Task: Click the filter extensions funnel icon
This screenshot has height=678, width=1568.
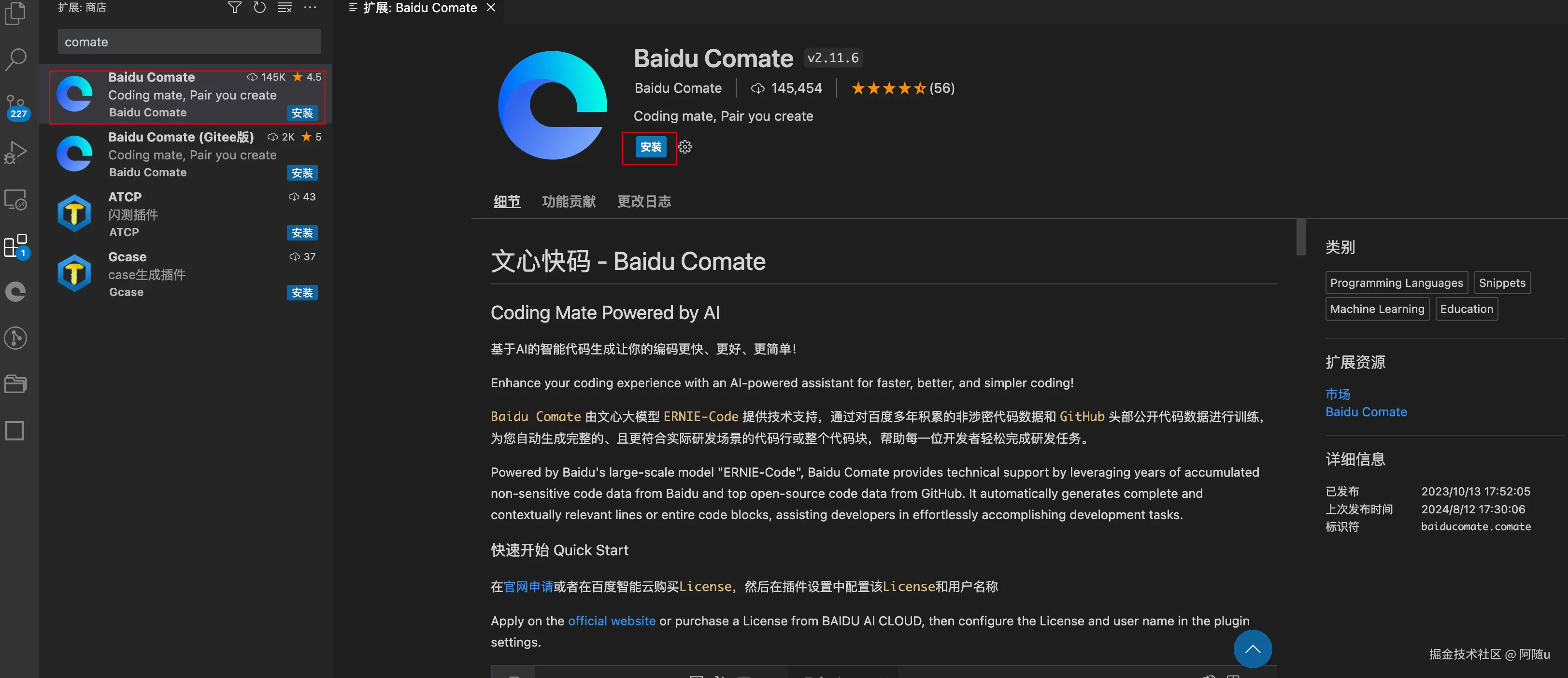Action: pyautogui.click(x=234, y=8)
